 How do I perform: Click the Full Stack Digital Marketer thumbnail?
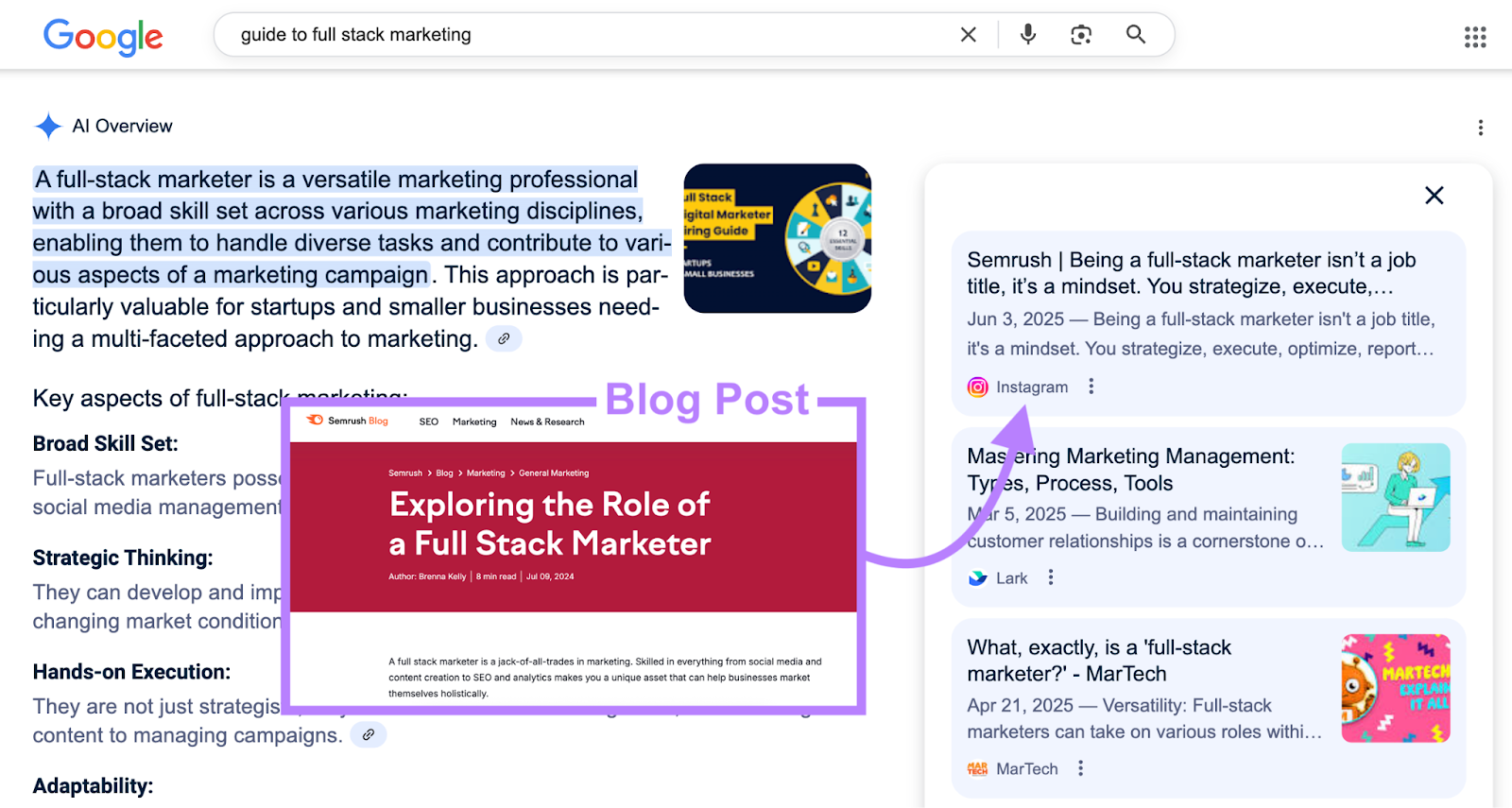coord(777,238)
